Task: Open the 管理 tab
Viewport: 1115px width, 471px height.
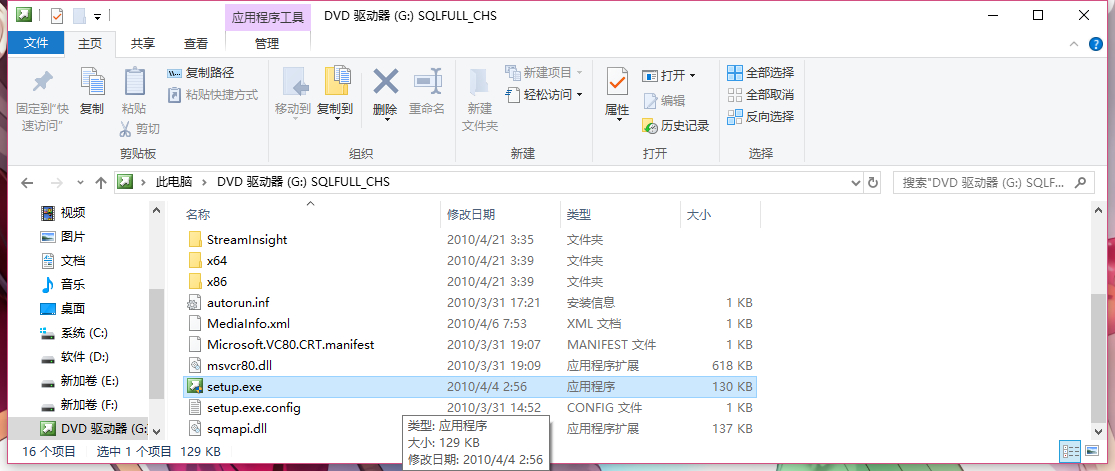Action: (x=267, y=43)
